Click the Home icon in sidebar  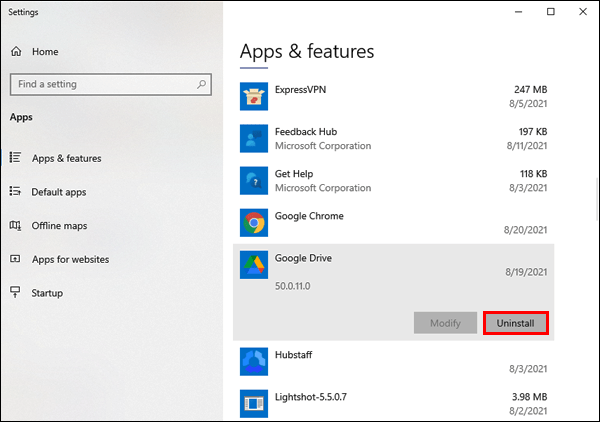[x=16, y=51]
